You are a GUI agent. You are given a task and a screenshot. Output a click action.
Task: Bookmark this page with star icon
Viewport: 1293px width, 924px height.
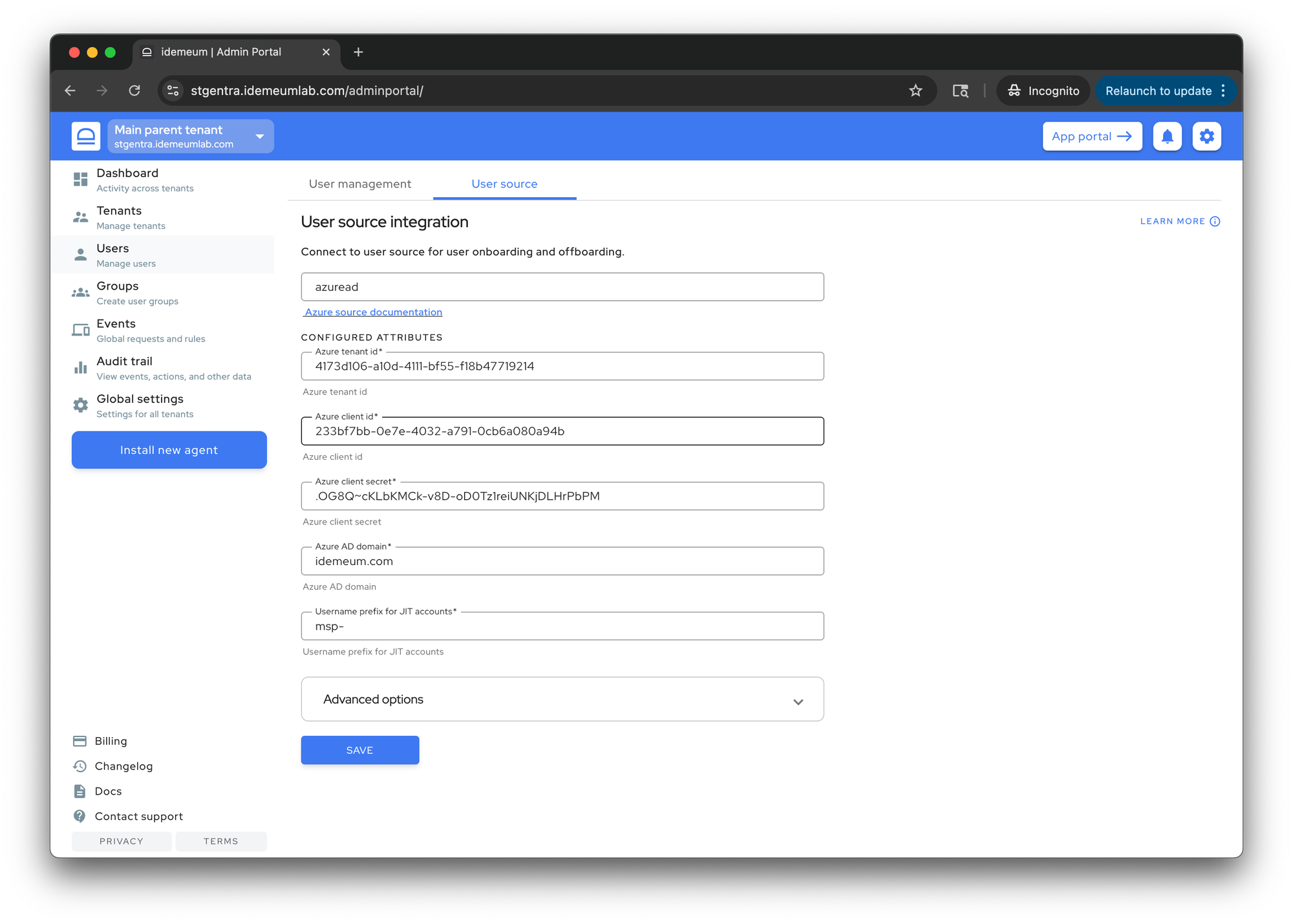pos(915,91)
